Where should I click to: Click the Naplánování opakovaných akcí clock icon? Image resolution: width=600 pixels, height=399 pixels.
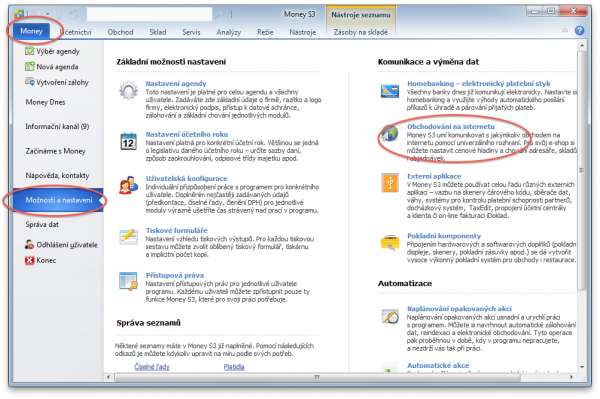390,316
